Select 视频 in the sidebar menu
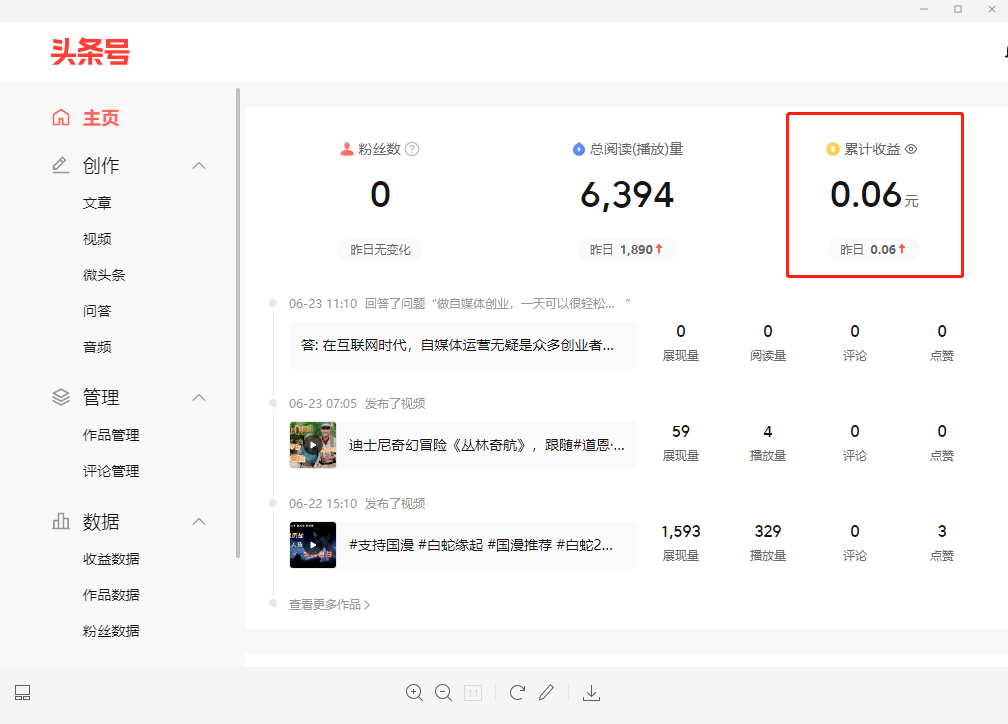 97,238
